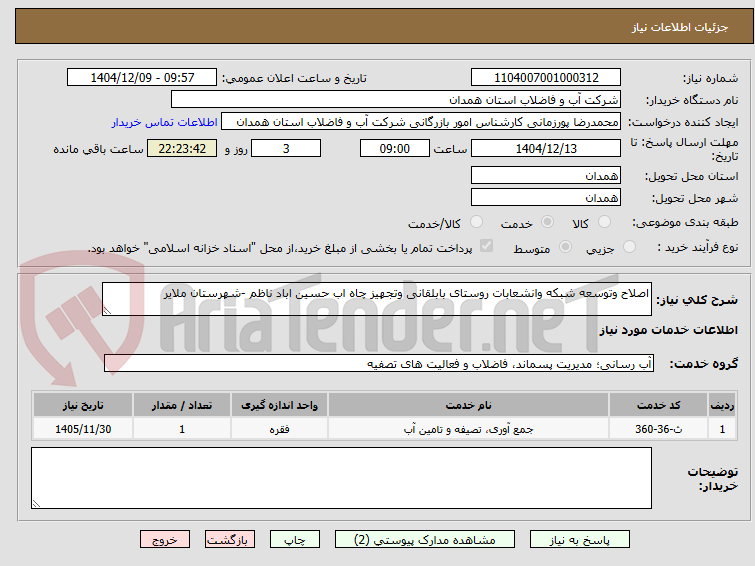Viewport: 755px width, 566px height.
Task: Click the ردیف column header
Action: click(722, 405)
